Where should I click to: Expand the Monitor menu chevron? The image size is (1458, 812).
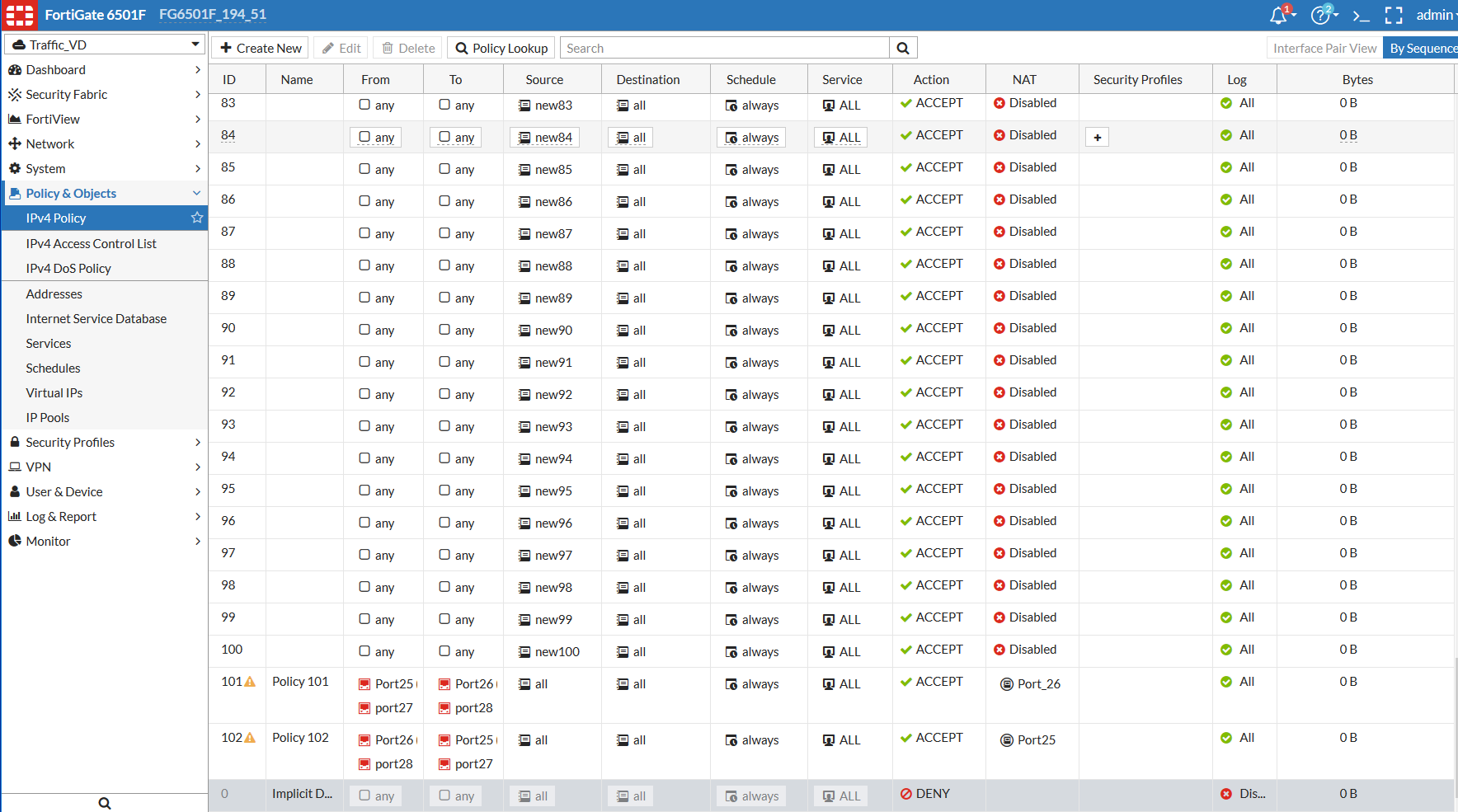[197, 542]
